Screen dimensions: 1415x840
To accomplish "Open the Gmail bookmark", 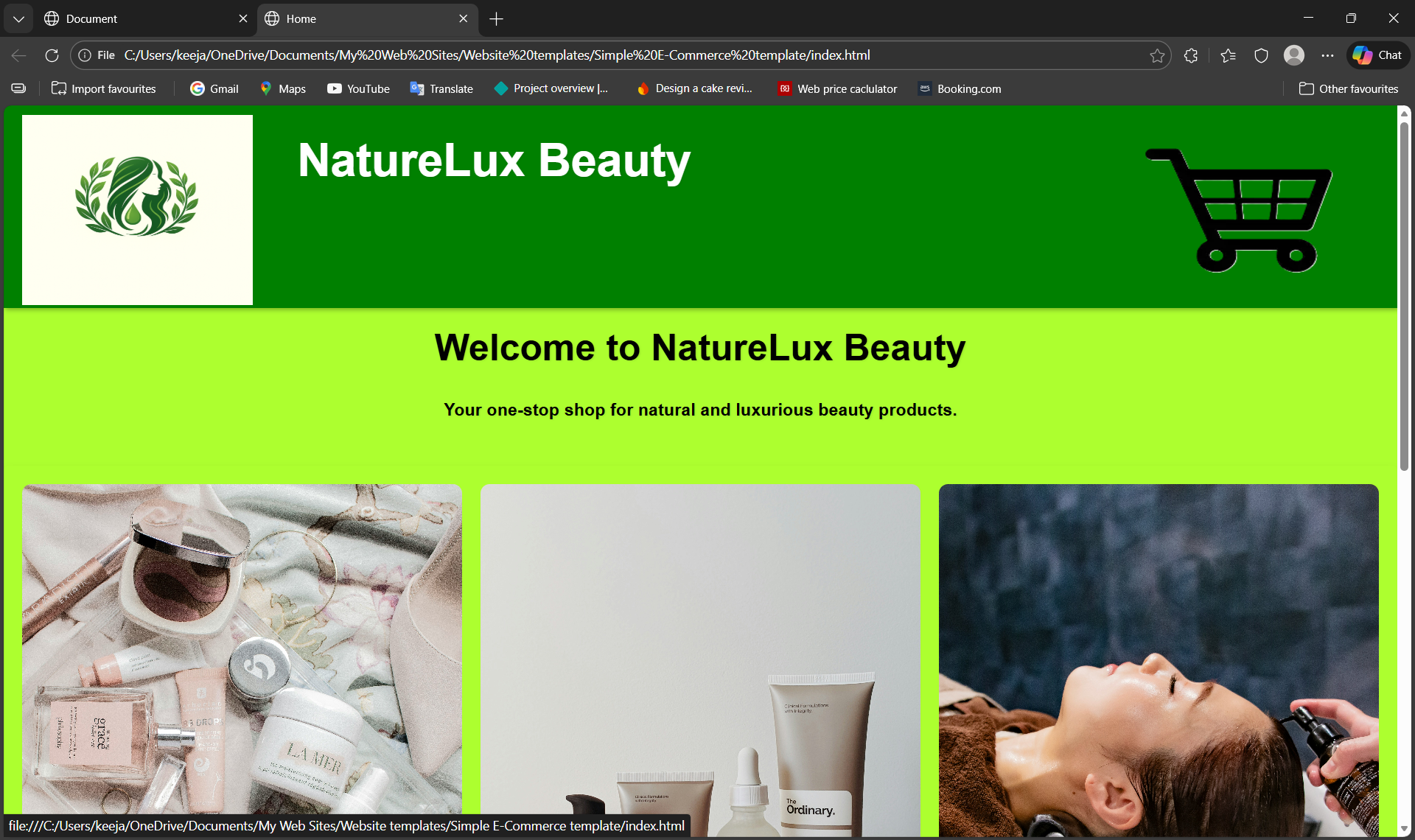I will pos(214,88).
